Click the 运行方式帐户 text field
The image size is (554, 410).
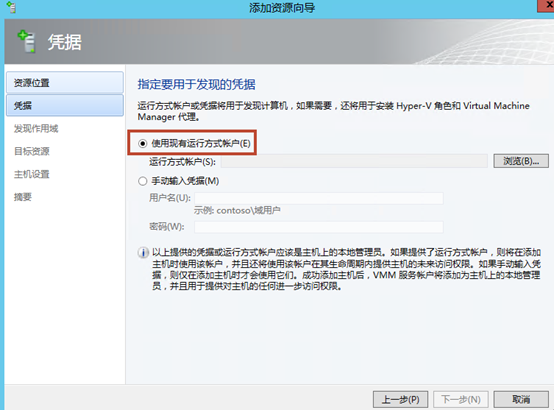click(354, 161)
